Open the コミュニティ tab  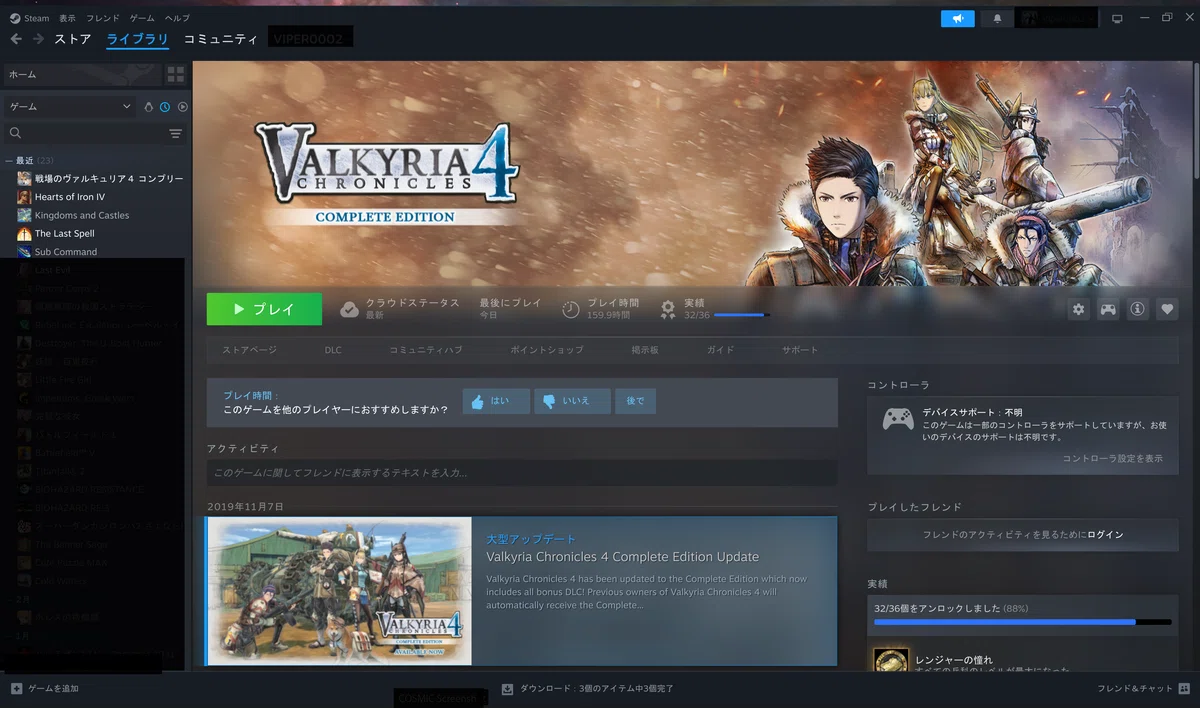point(220,39)
